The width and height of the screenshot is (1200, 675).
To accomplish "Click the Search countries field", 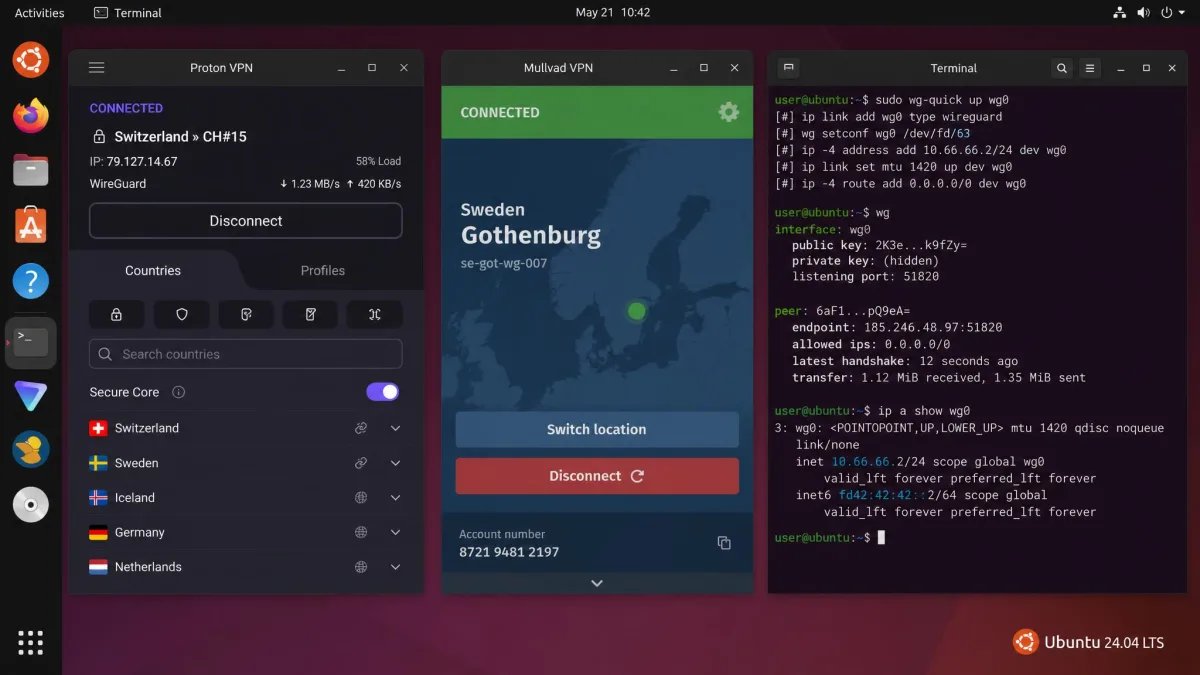I will click(246, 354).
